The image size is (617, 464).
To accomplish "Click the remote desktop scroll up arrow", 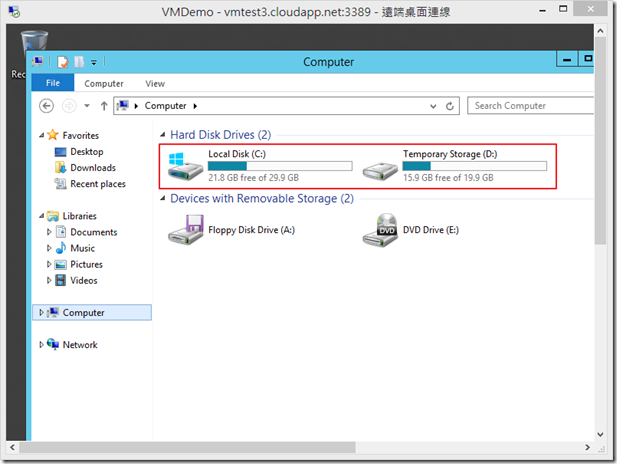I will pos(600,30).
